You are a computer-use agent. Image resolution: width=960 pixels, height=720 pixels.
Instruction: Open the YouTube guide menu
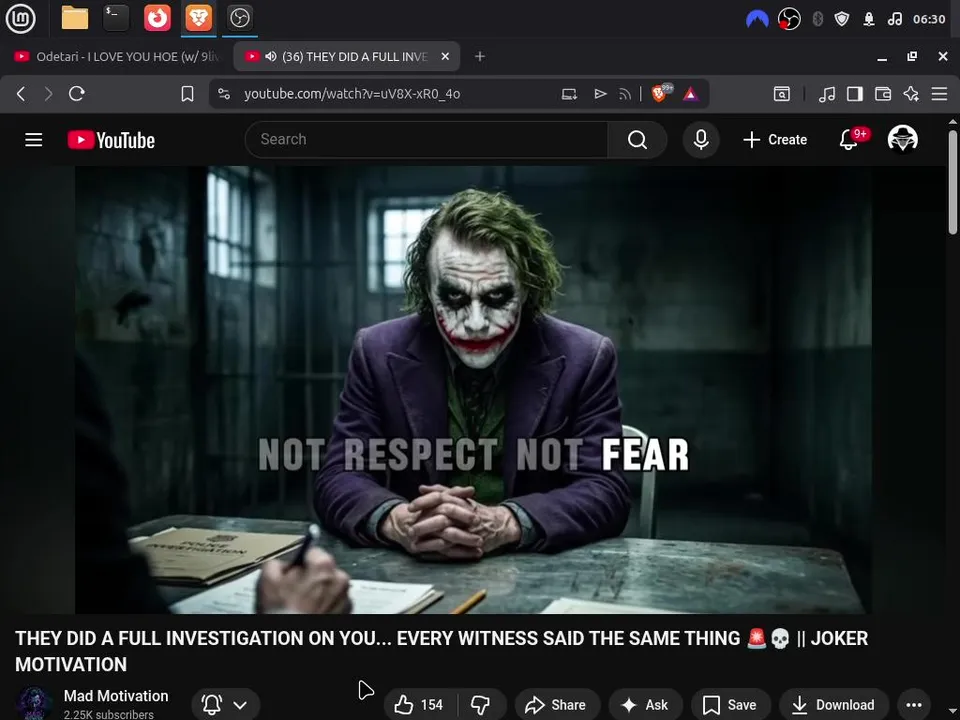(x=34, y=140)
